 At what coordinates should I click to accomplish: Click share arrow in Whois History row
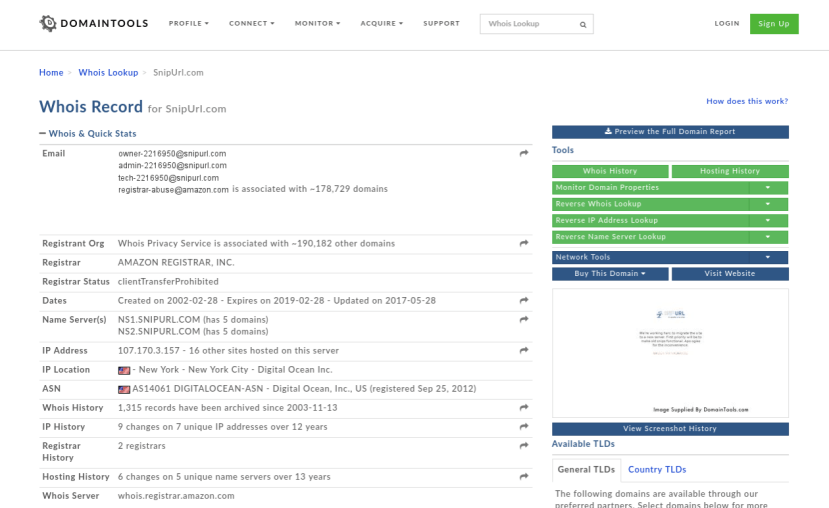point(523,408)
